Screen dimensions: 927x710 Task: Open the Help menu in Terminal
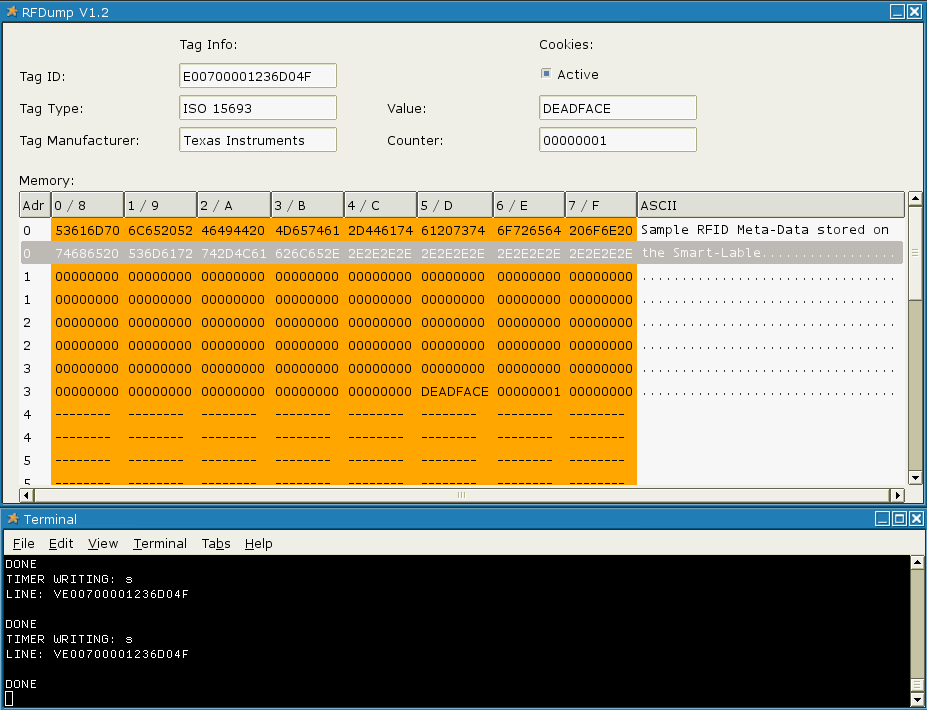point(258,543)
